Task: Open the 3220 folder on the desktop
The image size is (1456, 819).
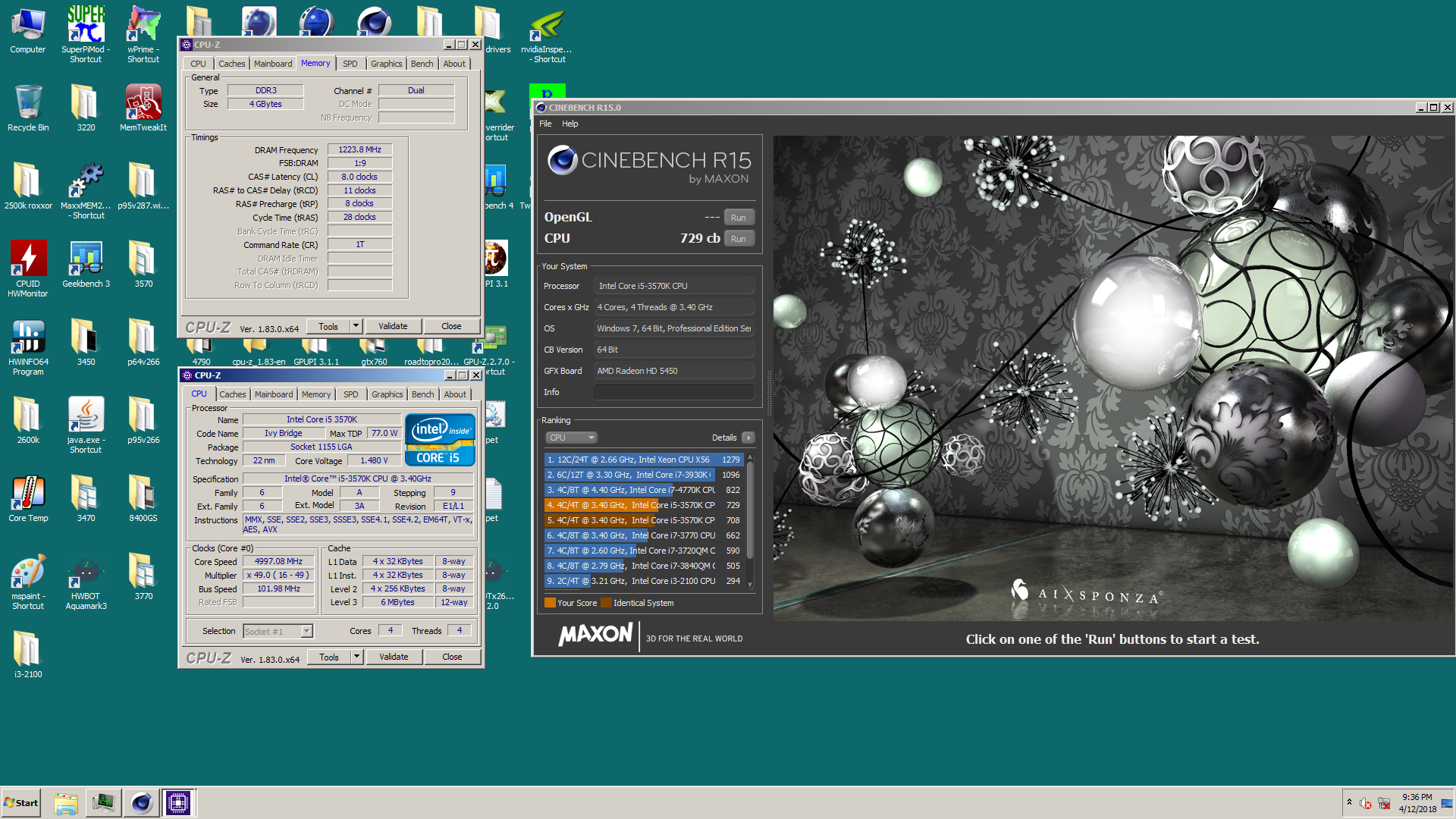Action: pyautogui.click(x=86, y=108)
